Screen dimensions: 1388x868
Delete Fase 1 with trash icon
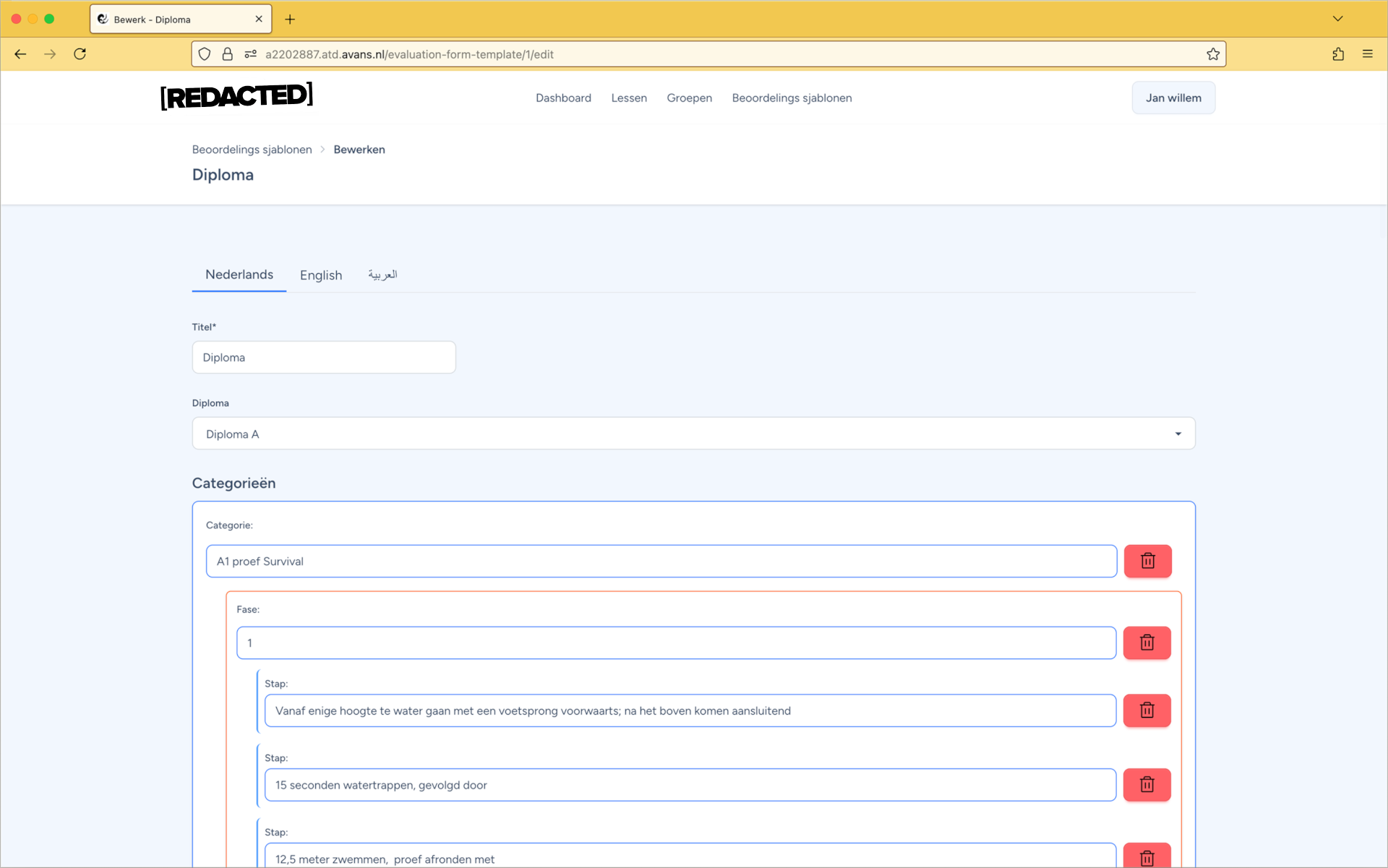(1147, 643)
